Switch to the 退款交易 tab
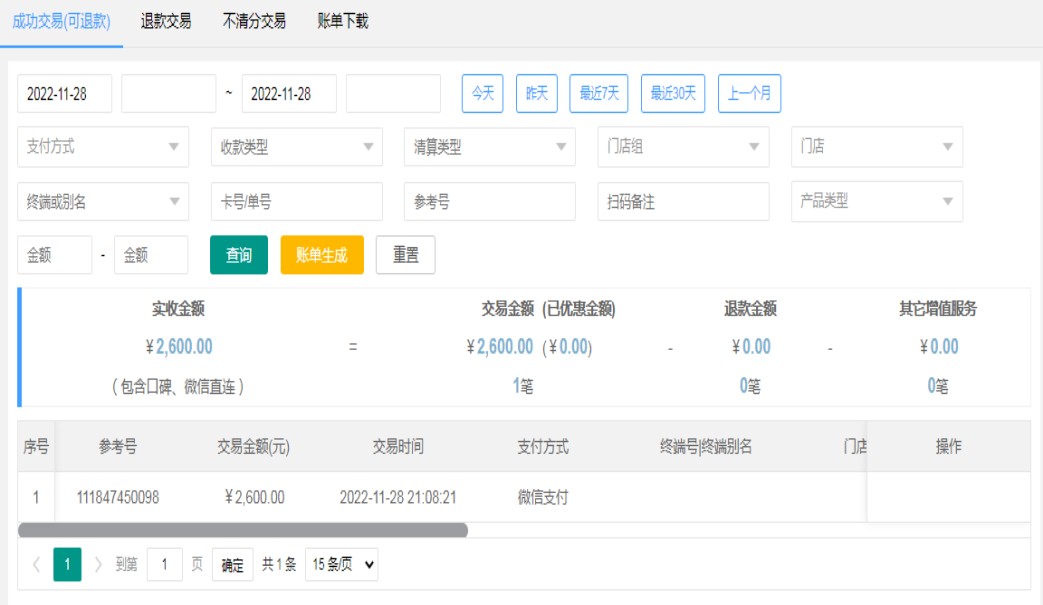Viewport: 1043px width, 605px height. click(x=166, y=21)
